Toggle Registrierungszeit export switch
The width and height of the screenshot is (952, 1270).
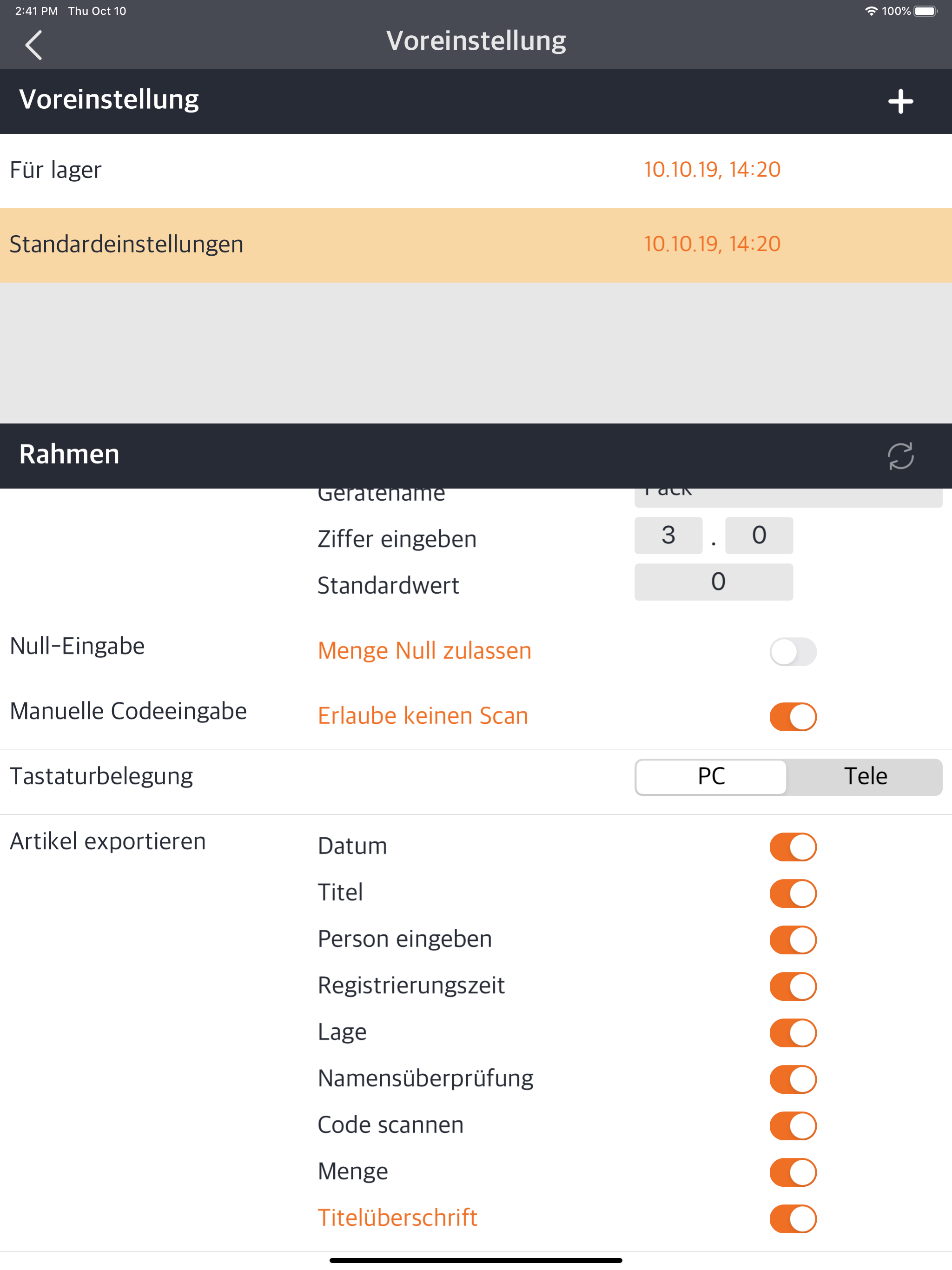pos(793,986)
